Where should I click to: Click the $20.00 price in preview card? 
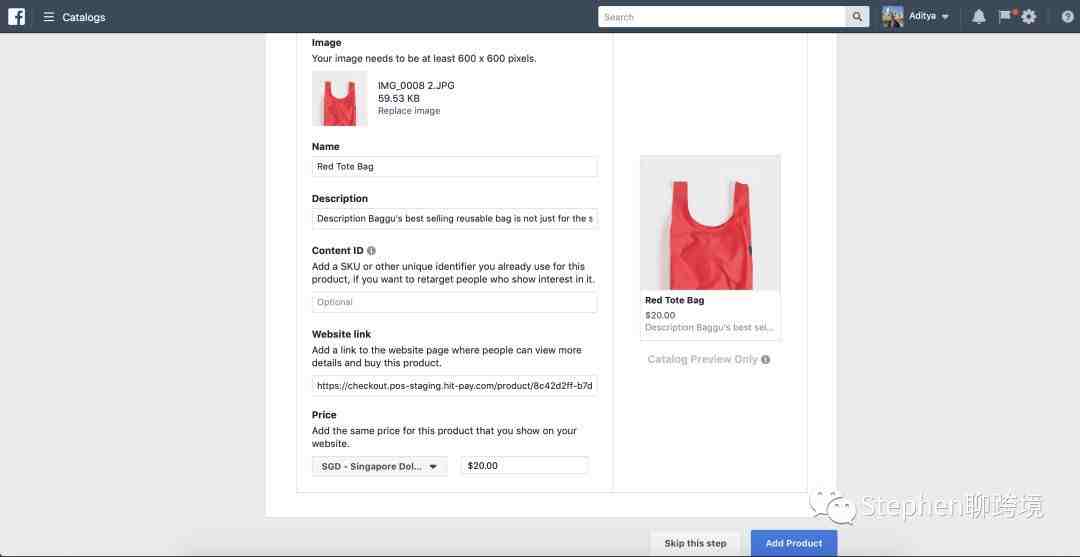click(660, 315)
